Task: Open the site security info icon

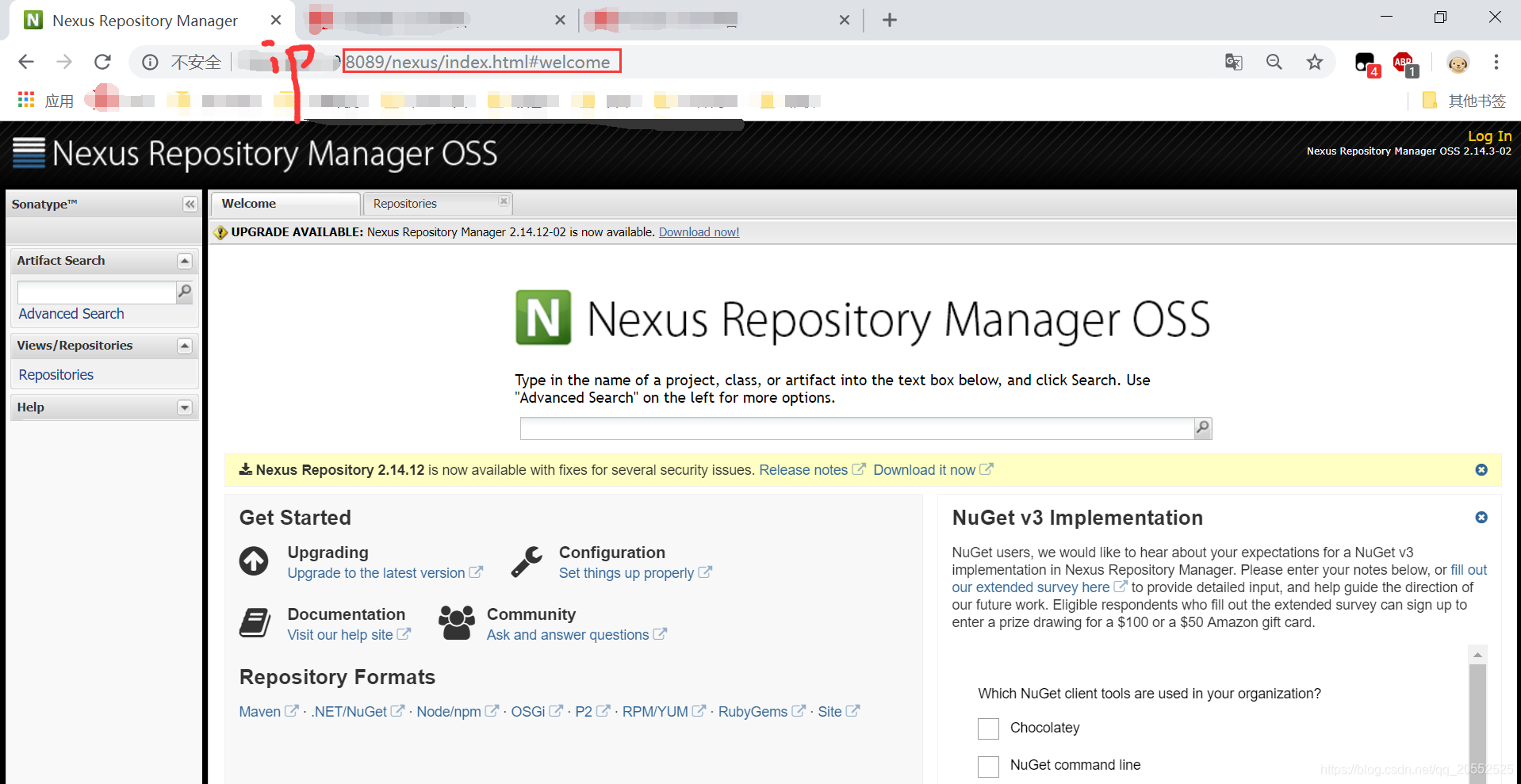Action: pyautogui.click(x=150, y=62)
